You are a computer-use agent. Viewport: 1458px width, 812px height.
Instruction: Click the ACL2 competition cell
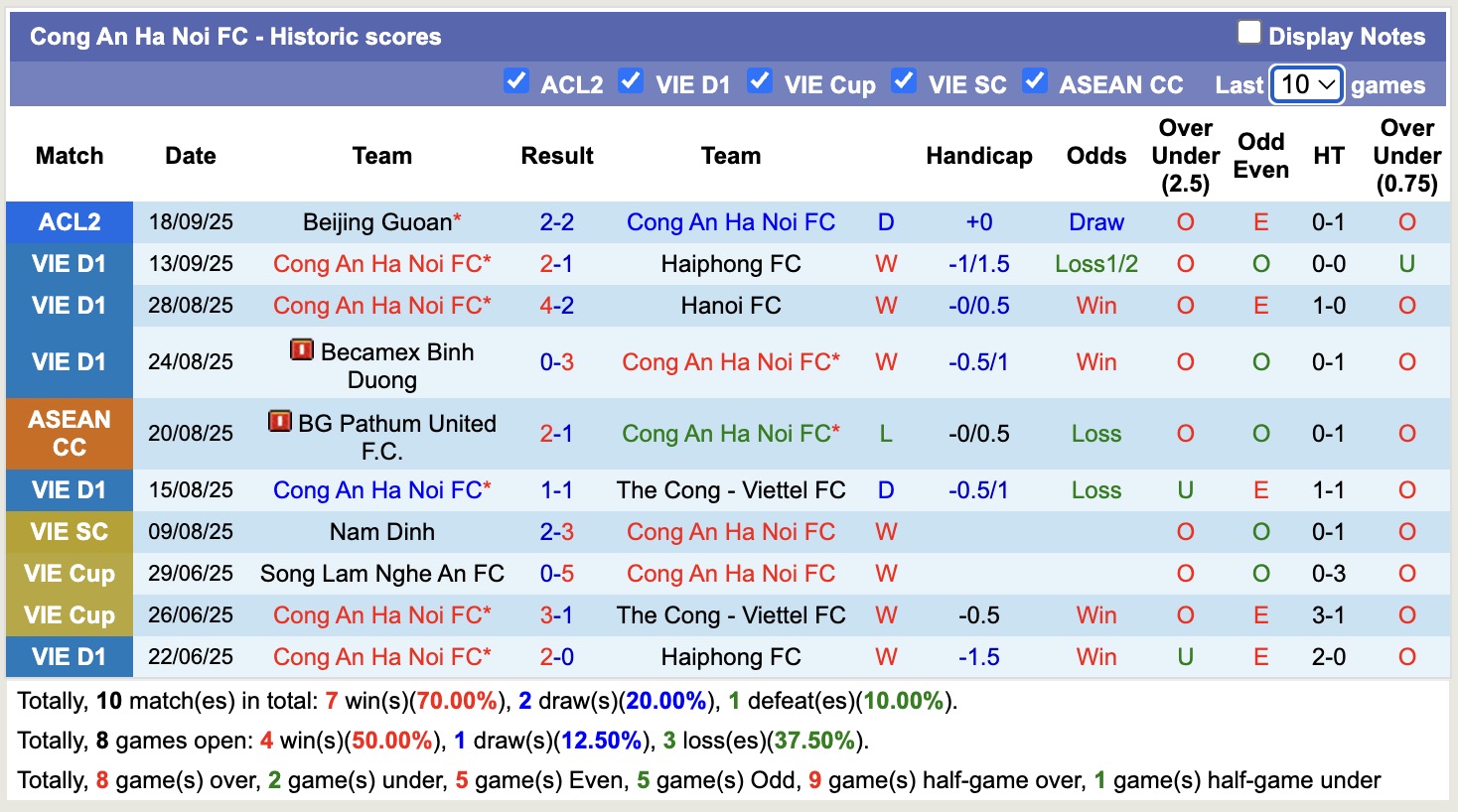[70, 222]
